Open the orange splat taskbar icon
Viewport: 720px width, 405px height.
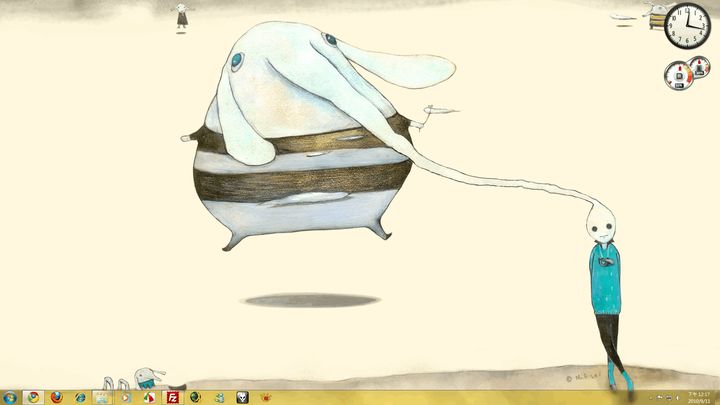pyautogui.click(x=266, y=397)
